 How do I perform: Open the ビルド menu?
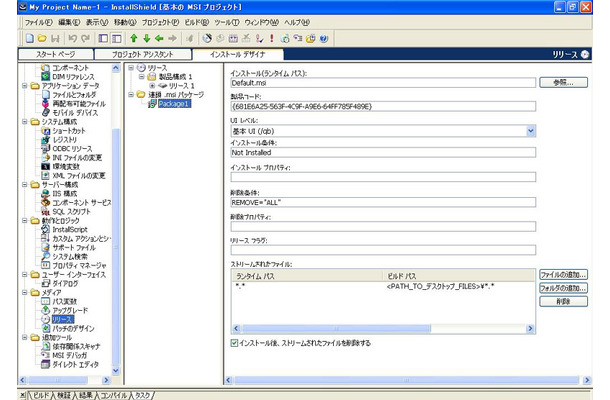click(x=196, y=23)
